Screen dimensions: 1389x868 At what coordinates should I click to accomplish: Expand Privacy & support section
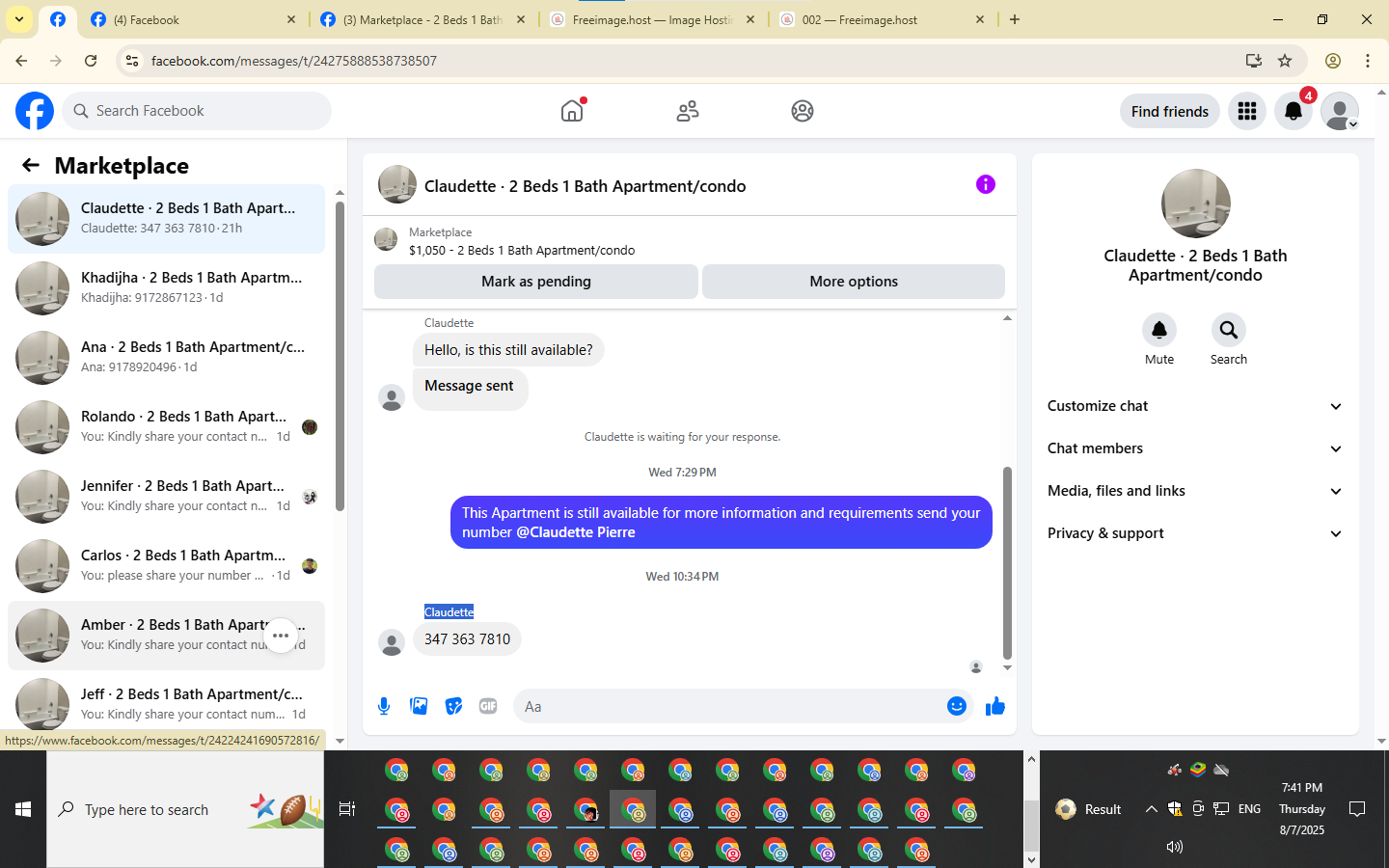(x=1195, y=533)
